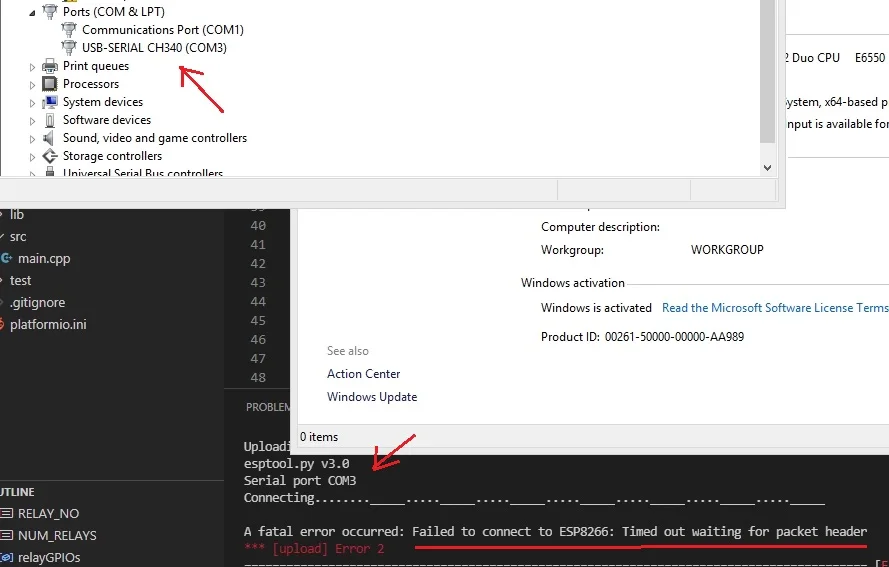Image resolution: width=889 pixels, height=567 pixels.
Task: Select RELAY_NO in the outline
Action: [48, 514]
